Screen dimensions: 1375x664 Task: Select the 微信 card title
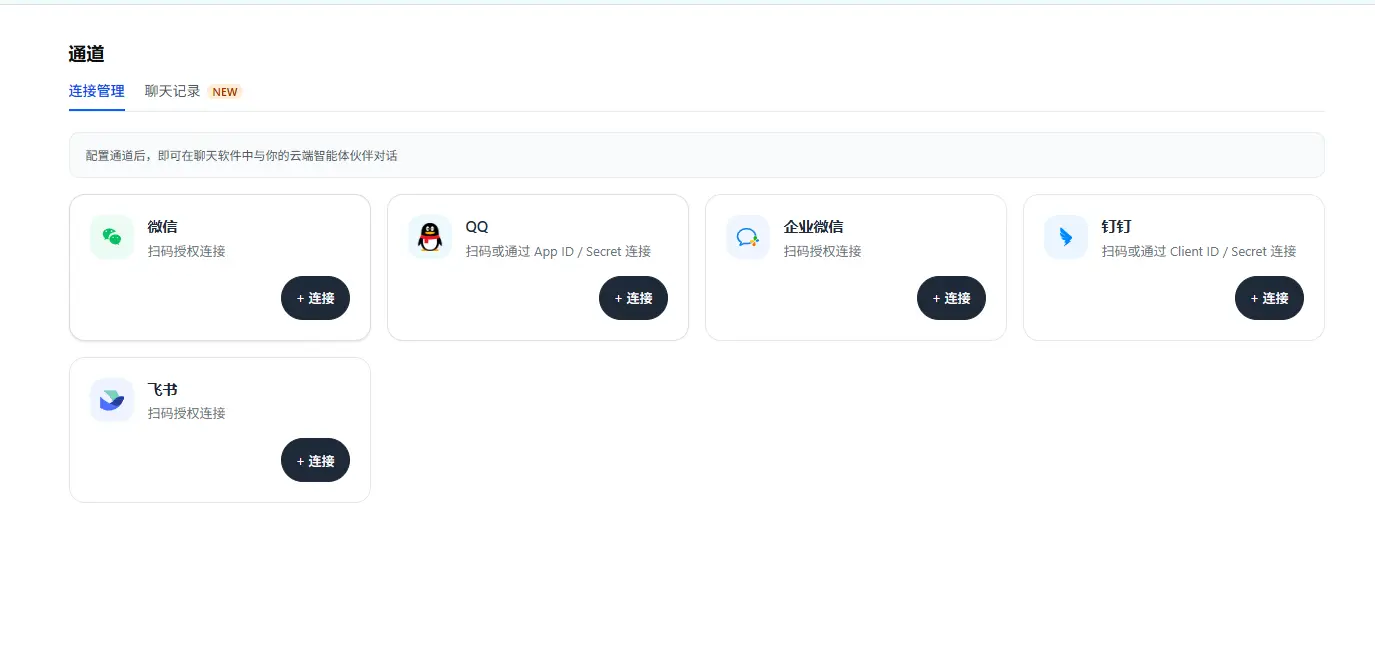163,227
